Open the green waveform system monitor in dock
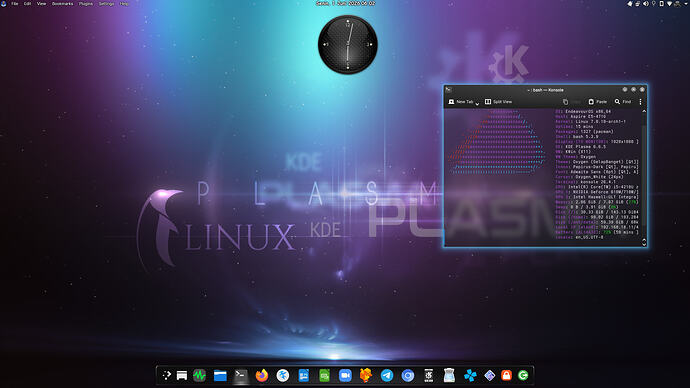Screen dimensions: 690x388 pos(199,375)
